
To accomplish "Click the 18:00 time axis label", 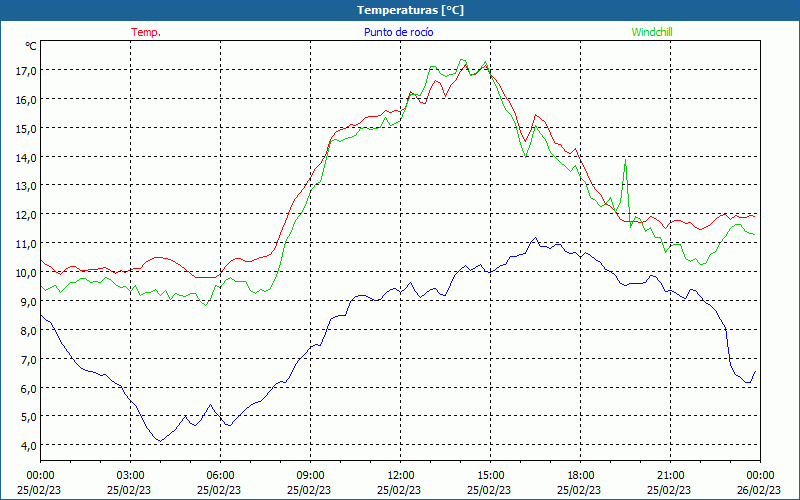I will 581,476.
